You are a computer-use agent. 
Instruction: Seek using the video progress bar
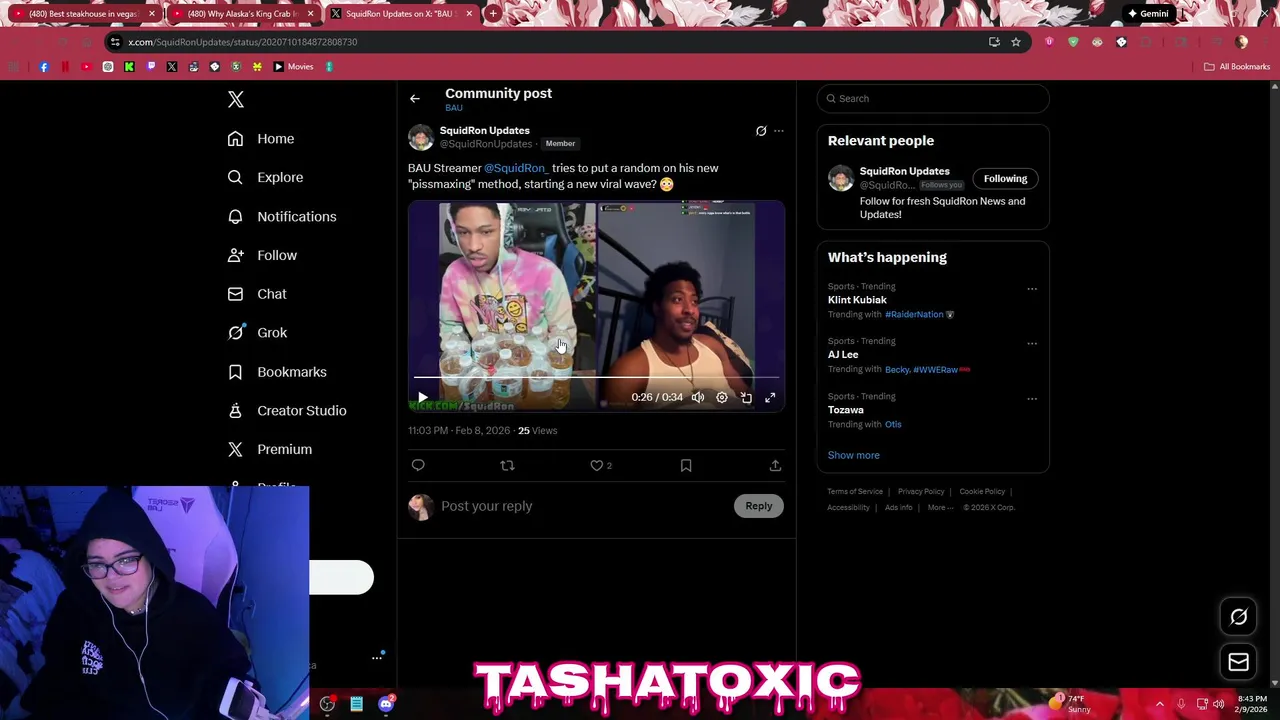click(x=596, y=378)
